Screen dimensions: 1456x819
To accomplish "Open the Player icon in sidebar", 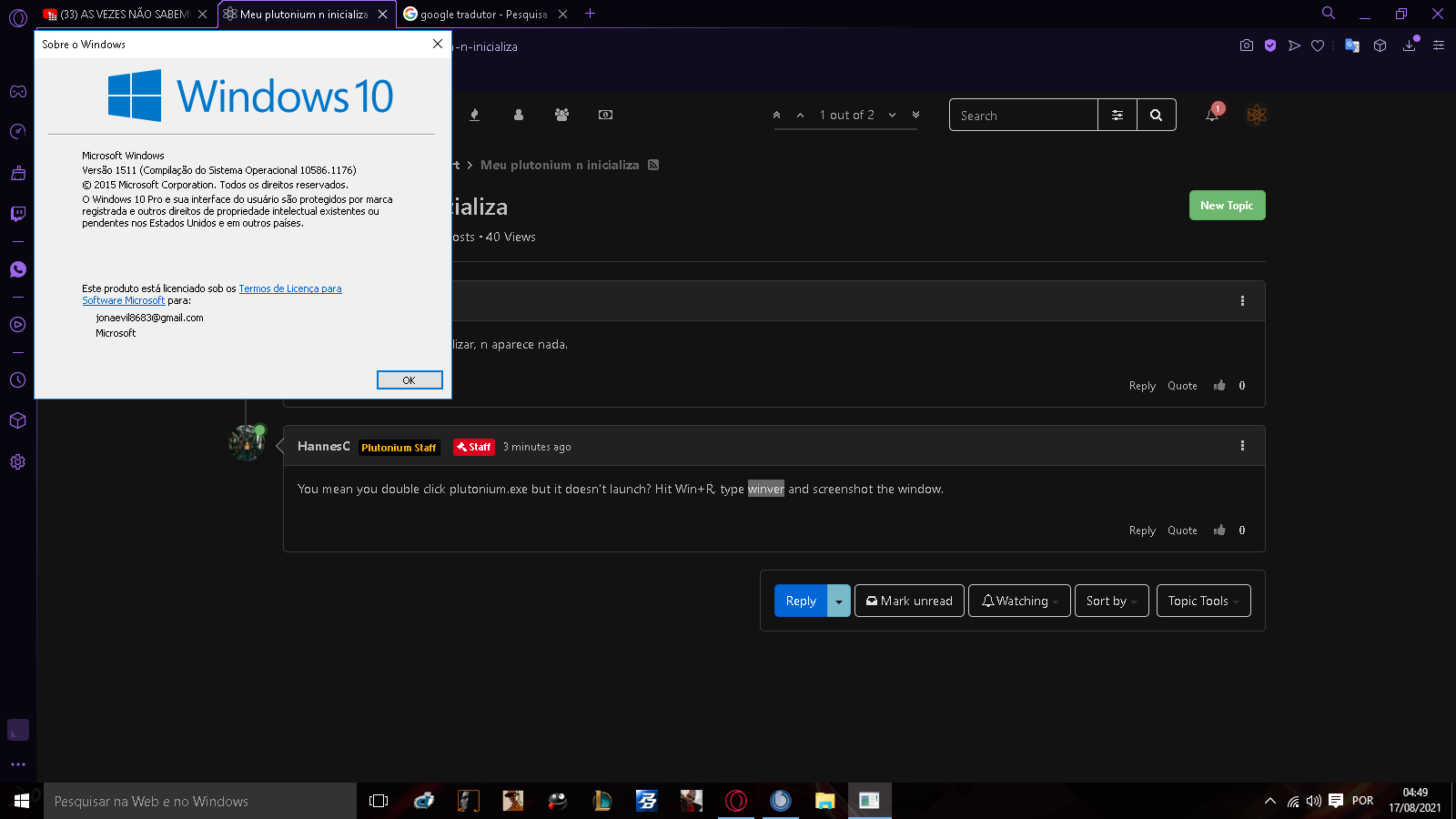I will (18, 325).
